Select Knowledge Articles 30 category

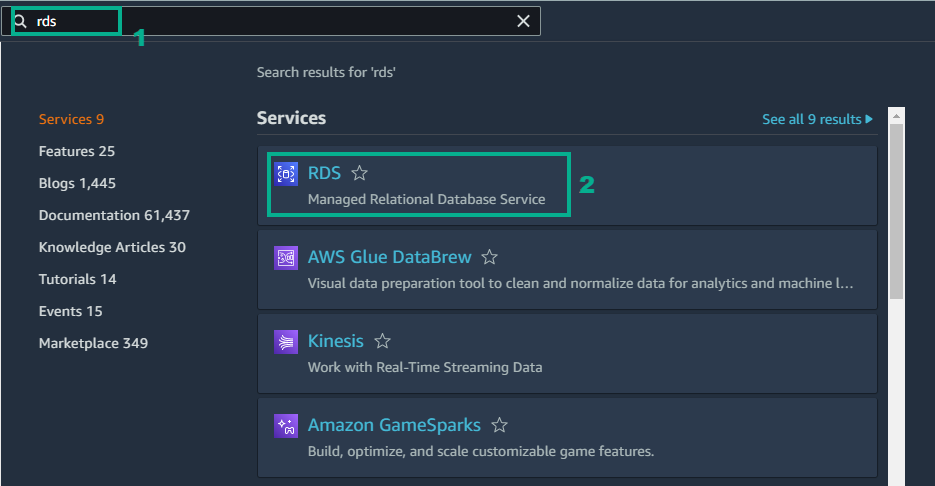click(x=112, y=247)
